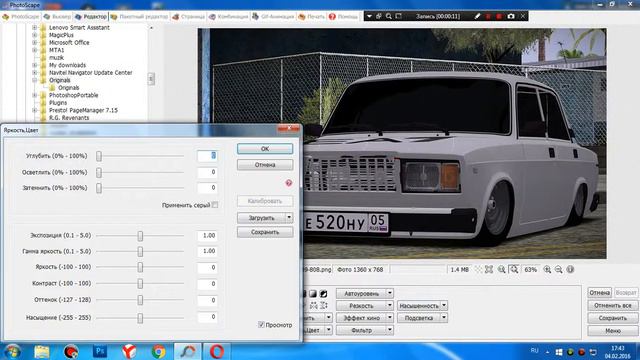This screenshot has height=360, width=640.
Task: Select the Navitel Navigator Update Center folder
Action: pyautogui.click(x=91, y=73)
